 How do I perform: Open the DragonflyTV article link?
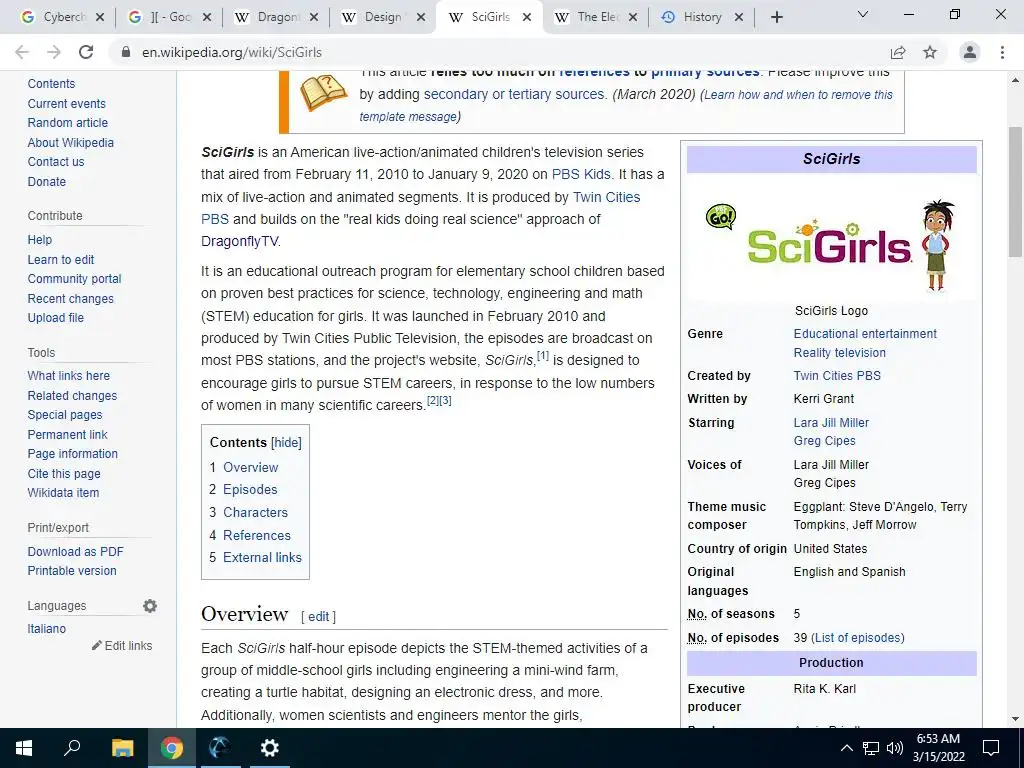239,242
